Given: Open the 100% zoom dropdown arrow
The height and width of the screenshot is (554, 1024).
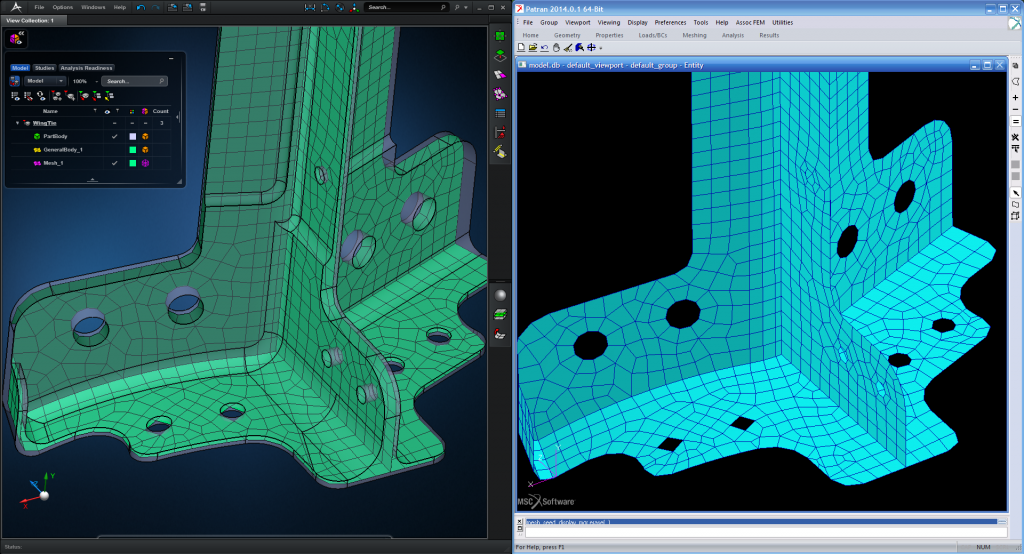Looking at the screenshot, I should 96,81.
